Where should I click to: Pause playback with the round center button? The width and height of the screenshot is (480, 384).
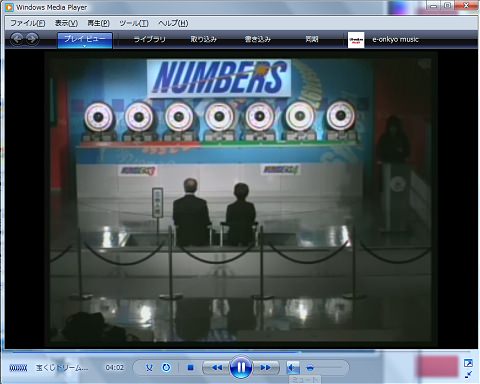(240, 367)
